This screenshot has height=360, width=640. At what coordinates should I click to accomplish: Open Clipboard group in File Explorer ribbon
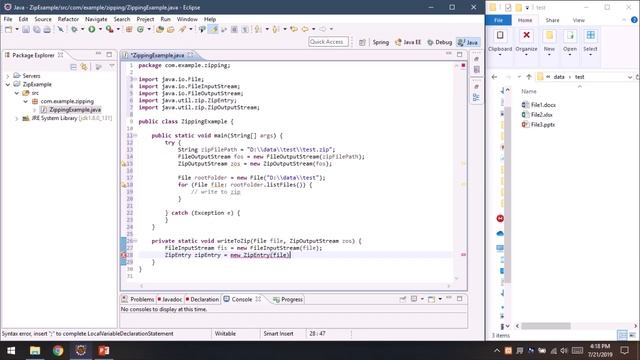pos(500,42)
